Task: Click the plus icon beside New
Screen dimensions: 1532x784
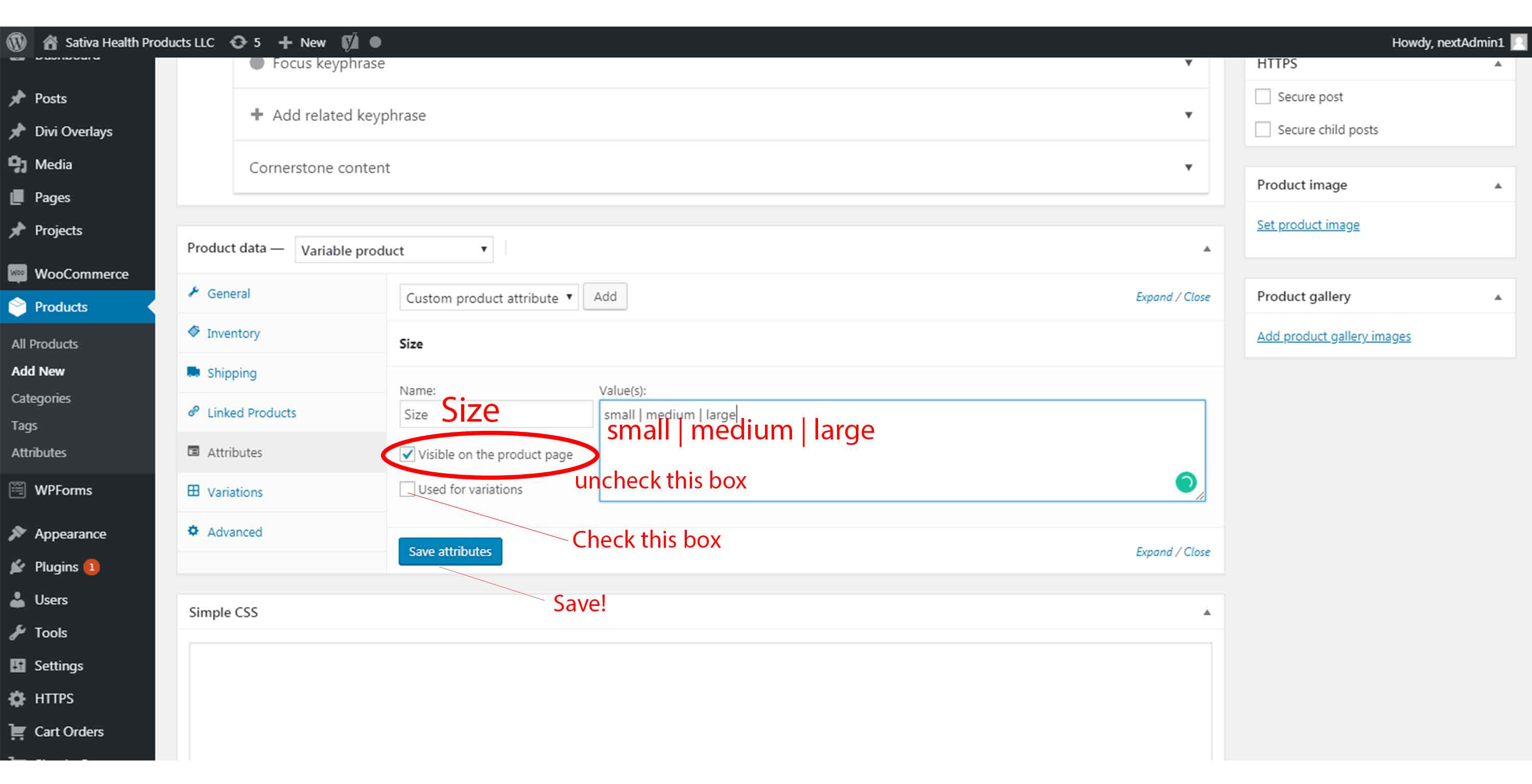Action: point(285,42)
